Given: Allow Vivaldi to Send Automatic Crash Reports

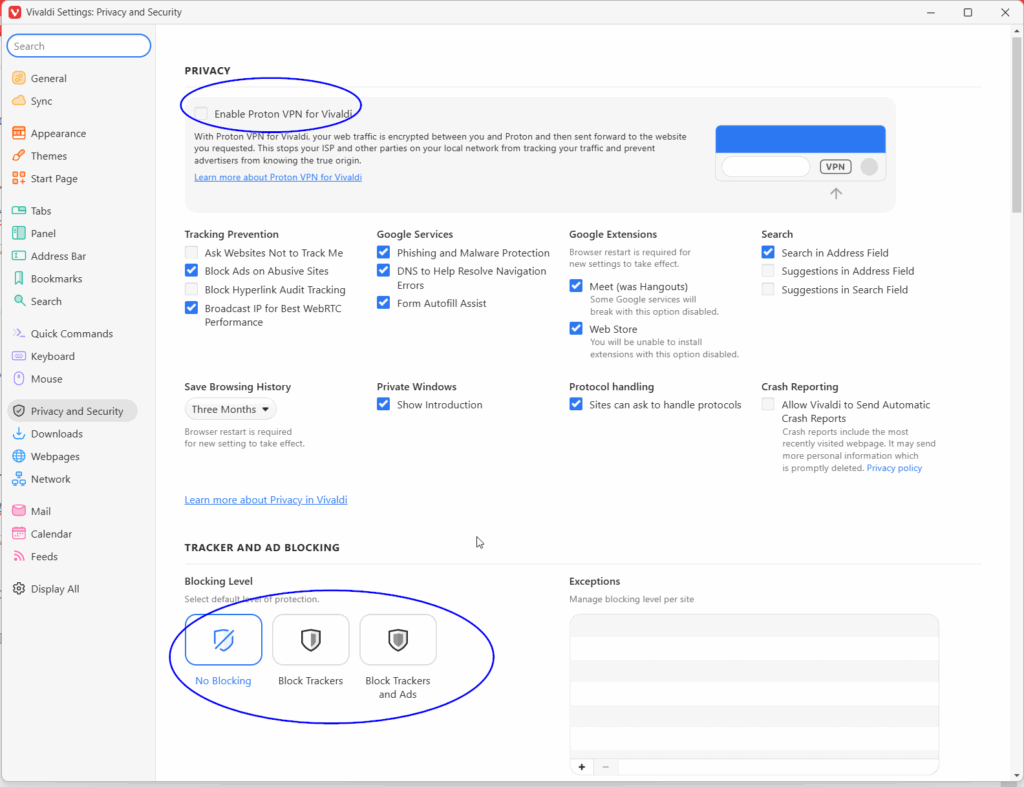Looking at the screenshot, I should tap(768, 405).
